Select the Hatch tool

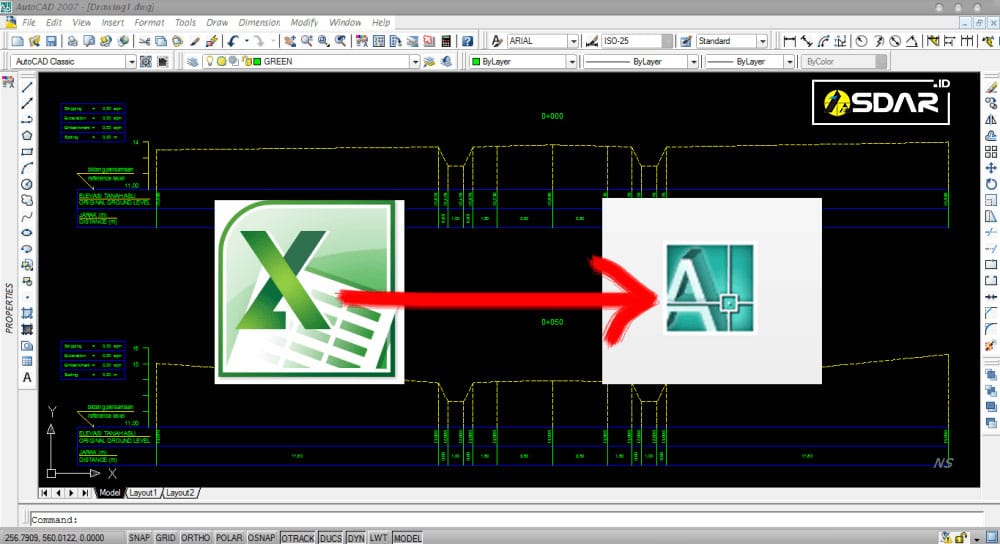pos(27,313)
